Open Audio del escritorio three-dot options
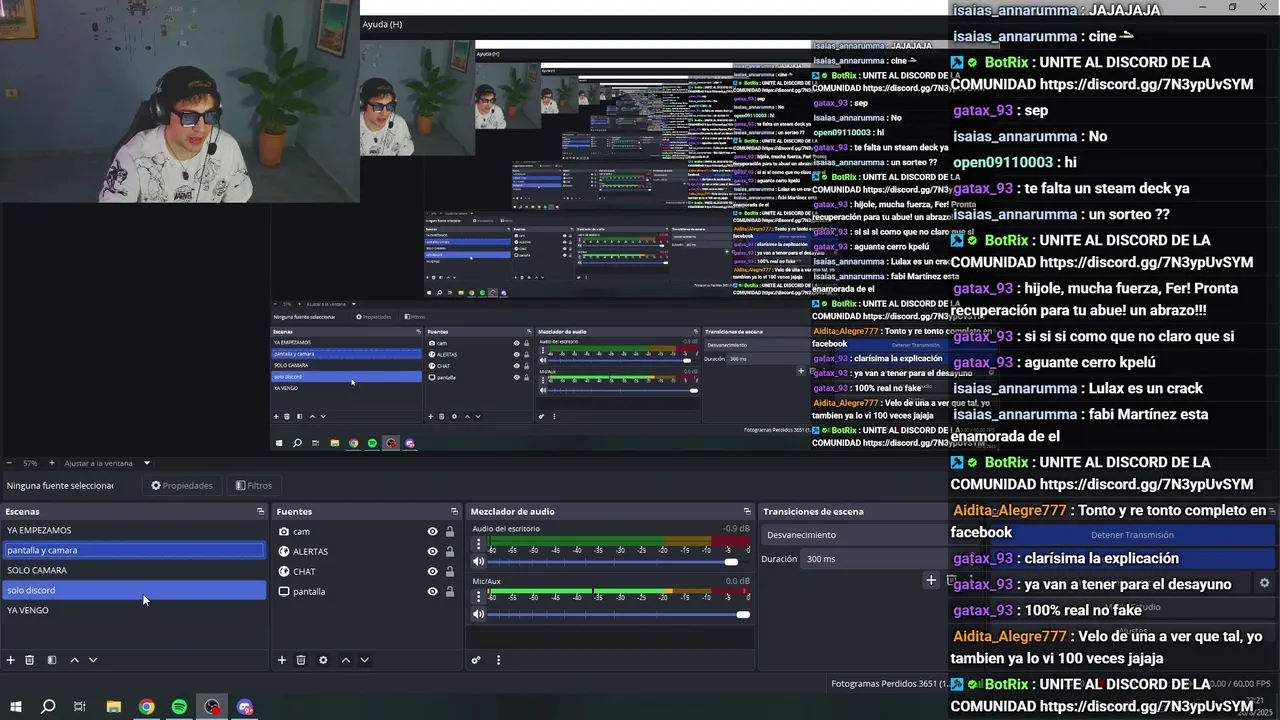This screenshot has height=720, width=1280. coord(478,545)
